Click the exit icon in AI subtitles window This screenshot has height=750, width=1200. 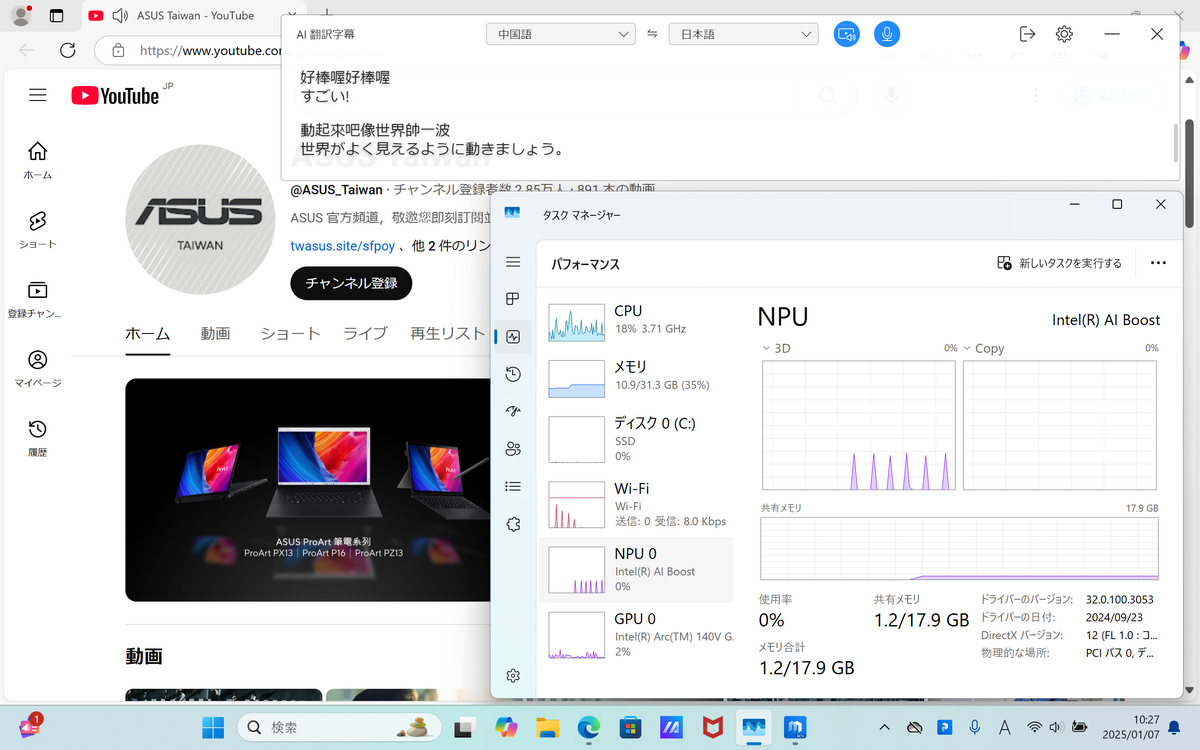1027,34
